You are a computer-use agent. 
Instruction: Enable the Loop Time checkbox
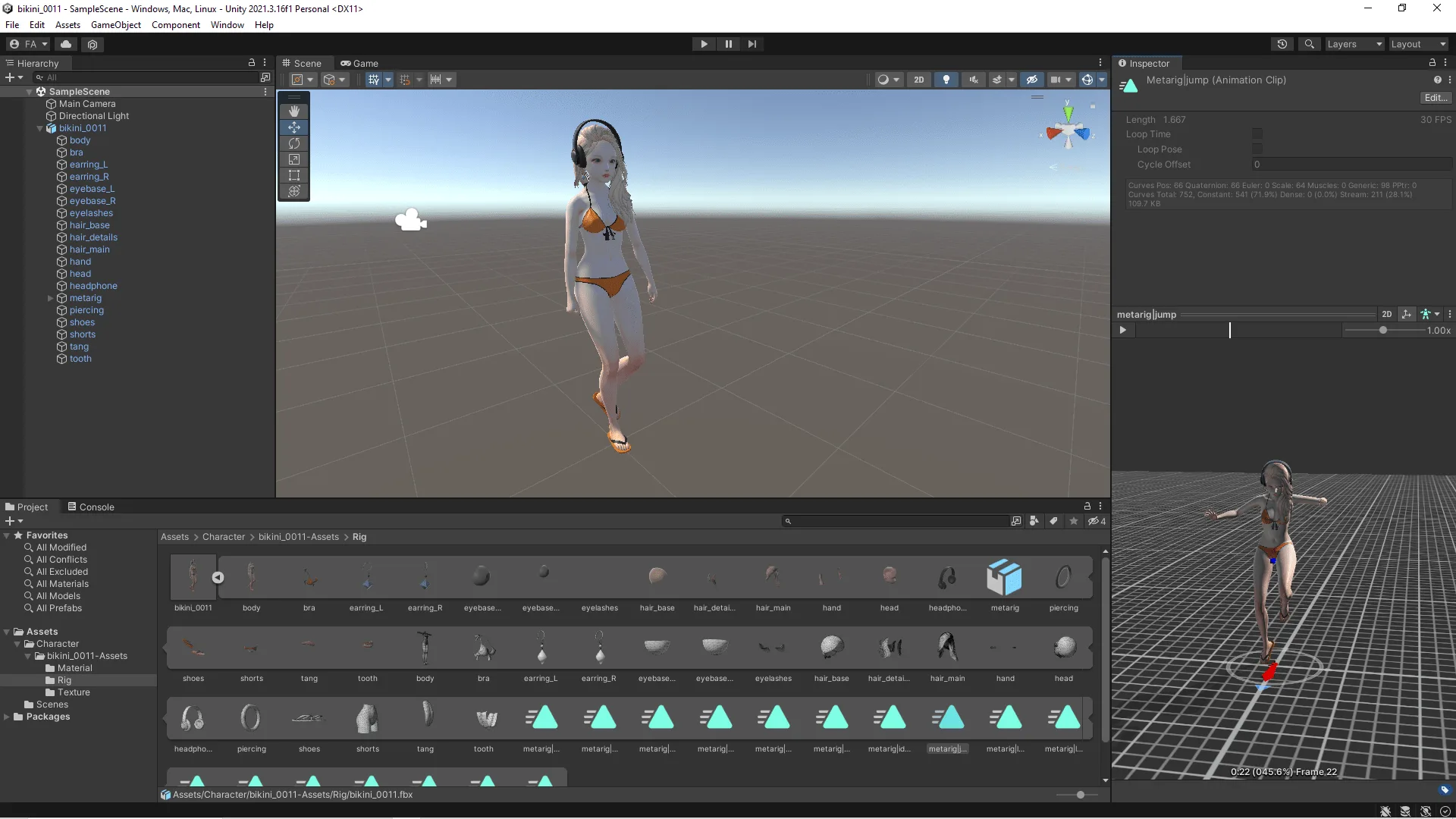tap(1257, 134)
